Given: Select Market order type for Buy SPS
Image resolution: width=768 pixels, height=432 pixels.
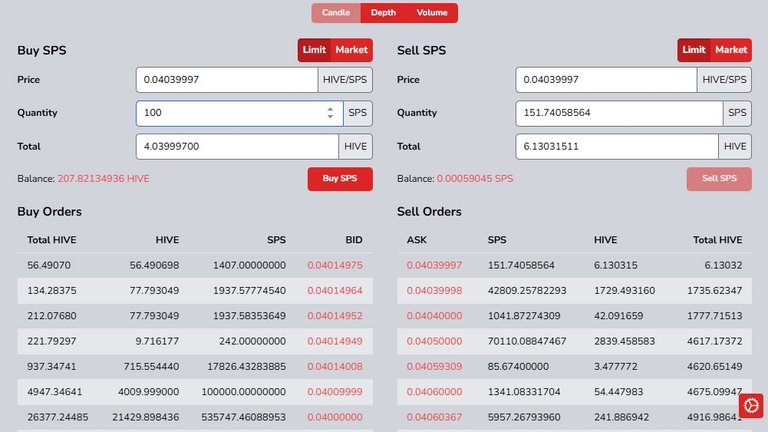Looking at the screenshot, I should coord(352,50).
